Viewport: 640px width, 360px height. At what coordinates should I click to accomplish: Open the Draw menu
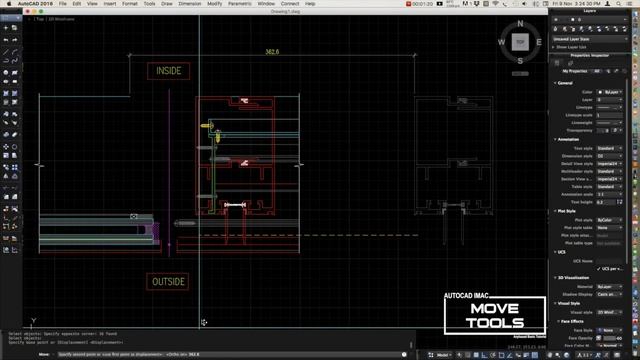pyautogui.click(x=167, y=4)
